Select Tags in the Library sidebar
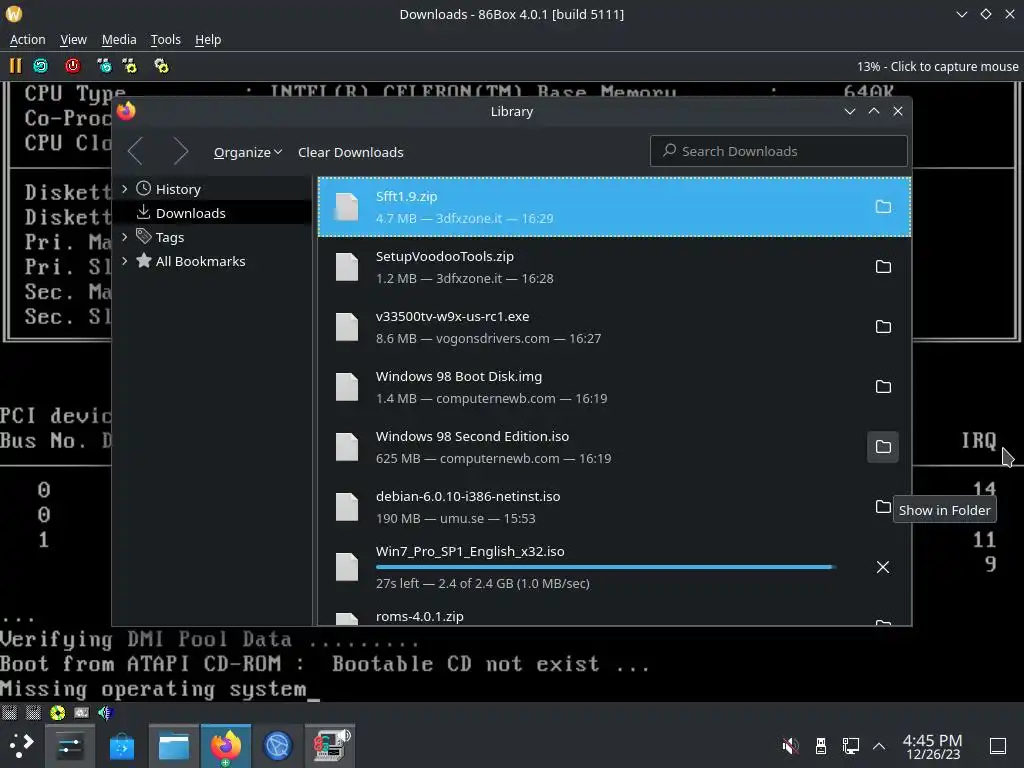The width and height of the screenshot is (1024, 768). tap(212, 237)
